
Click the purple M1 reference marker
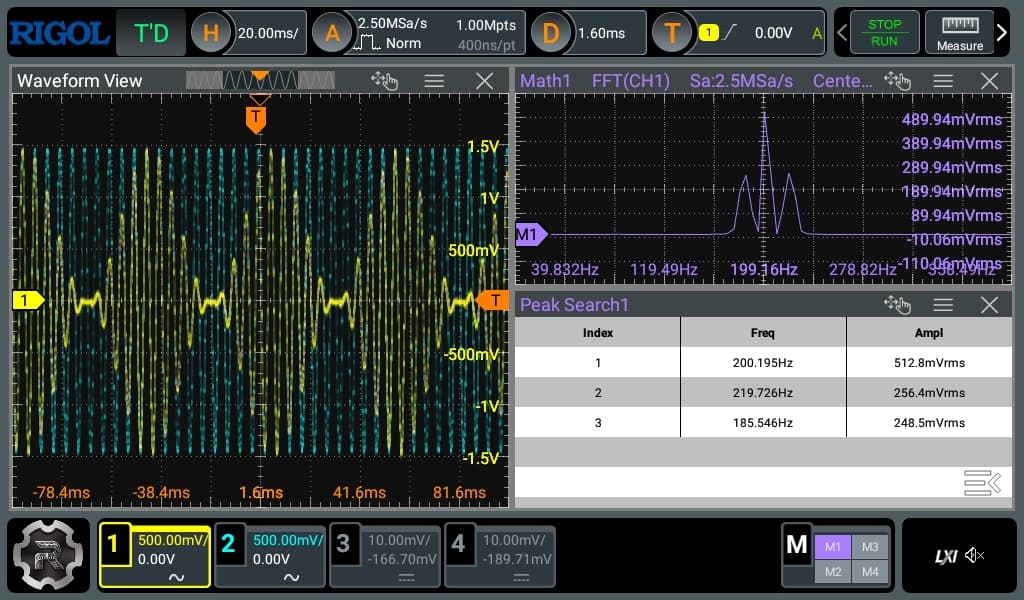(x=530, y=234)
